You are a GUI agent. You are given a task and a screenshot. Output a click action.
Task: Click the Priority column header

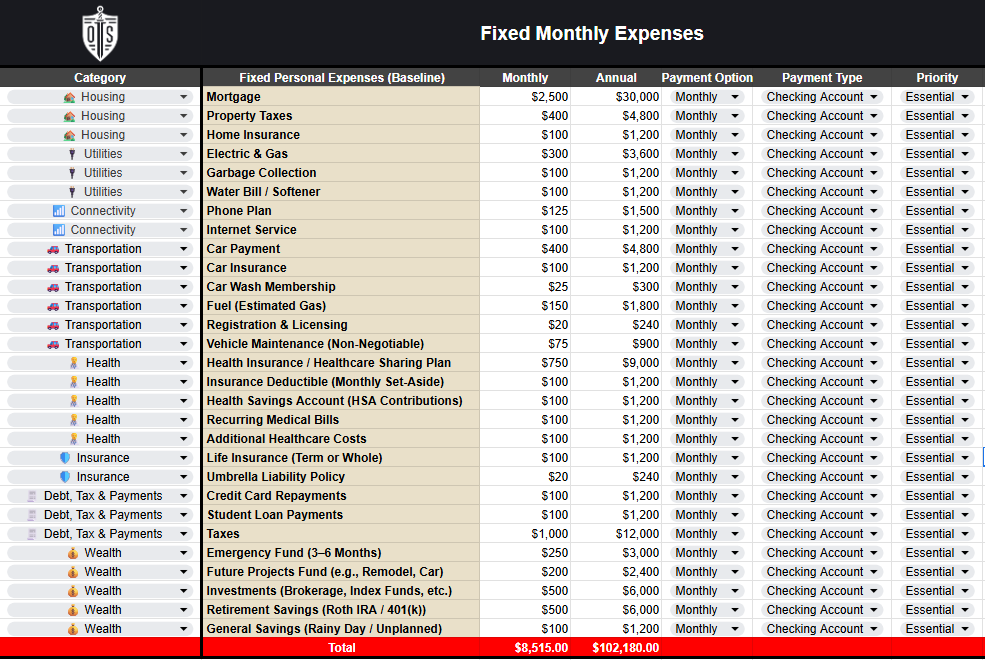[x=937, y=77]
